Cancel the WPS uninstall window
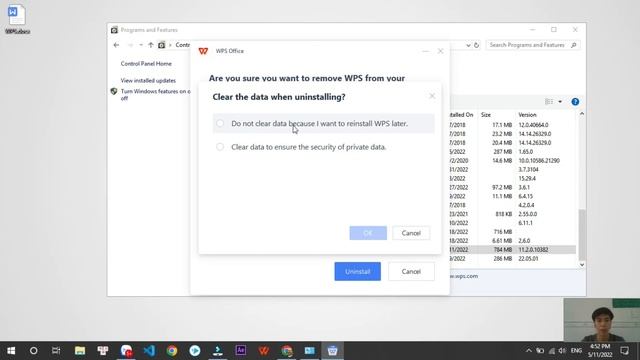The image size is (640, 360). pos(411,271)
